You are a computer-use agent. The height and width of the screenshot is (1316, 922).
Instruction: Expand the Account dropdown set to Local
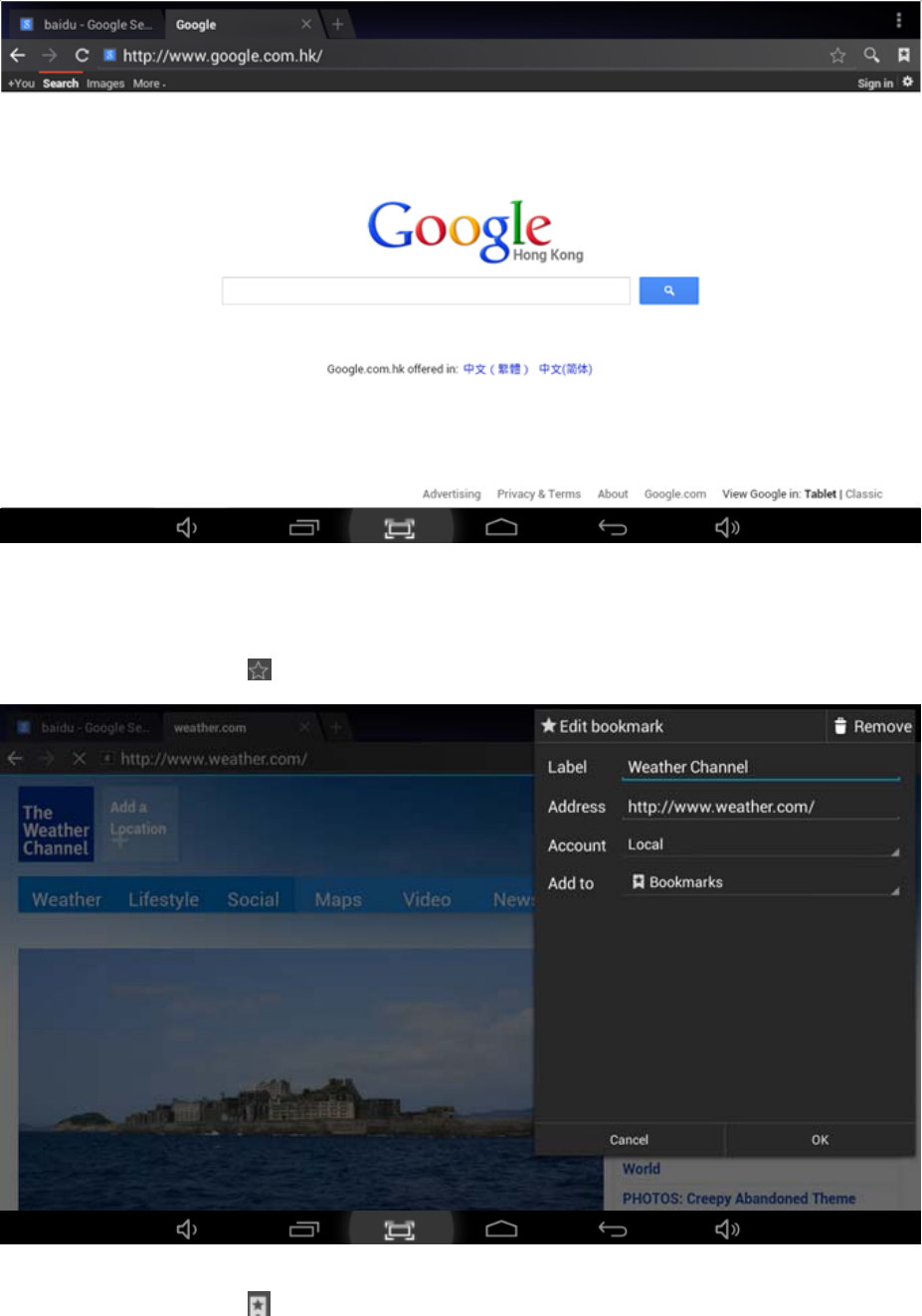click(x=761, y=845)
